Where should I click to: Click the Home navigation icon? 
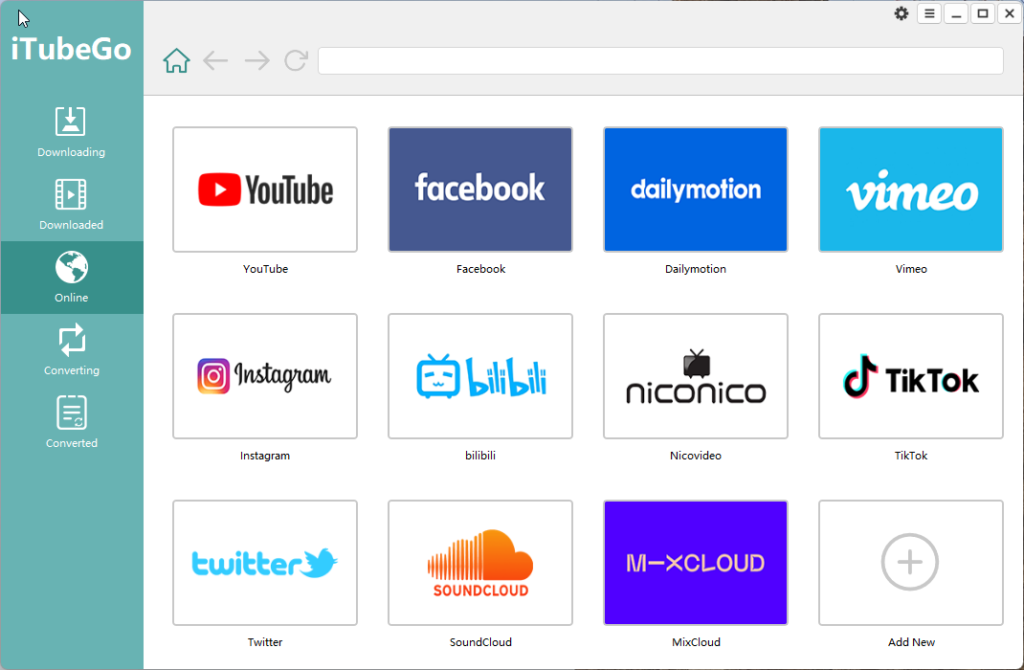pyautogui.click(x=176, y=60)
